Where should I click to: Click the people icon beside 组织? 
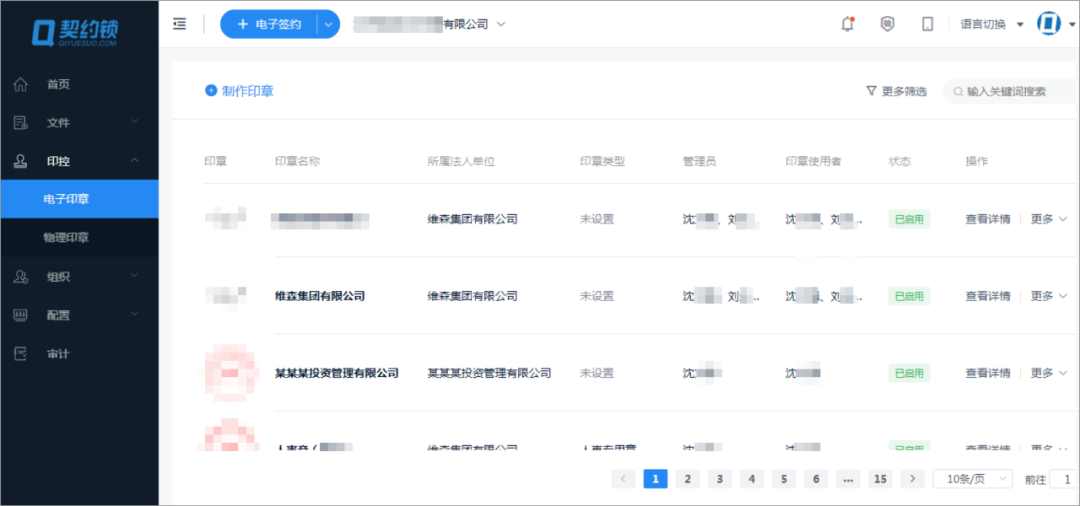[x=21, y=277]
